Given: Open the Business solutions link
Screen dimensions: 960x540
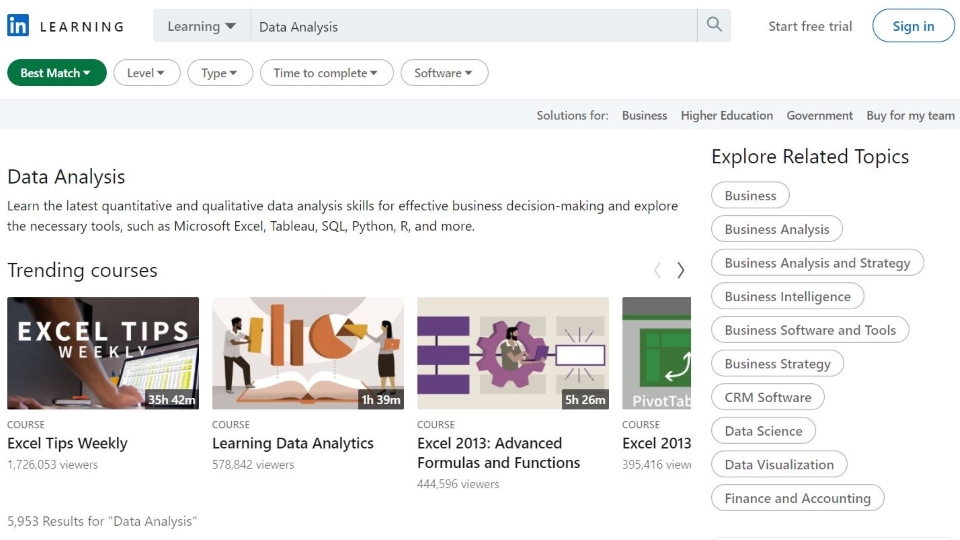Looking at the screenshot, I should click(644, 115).
